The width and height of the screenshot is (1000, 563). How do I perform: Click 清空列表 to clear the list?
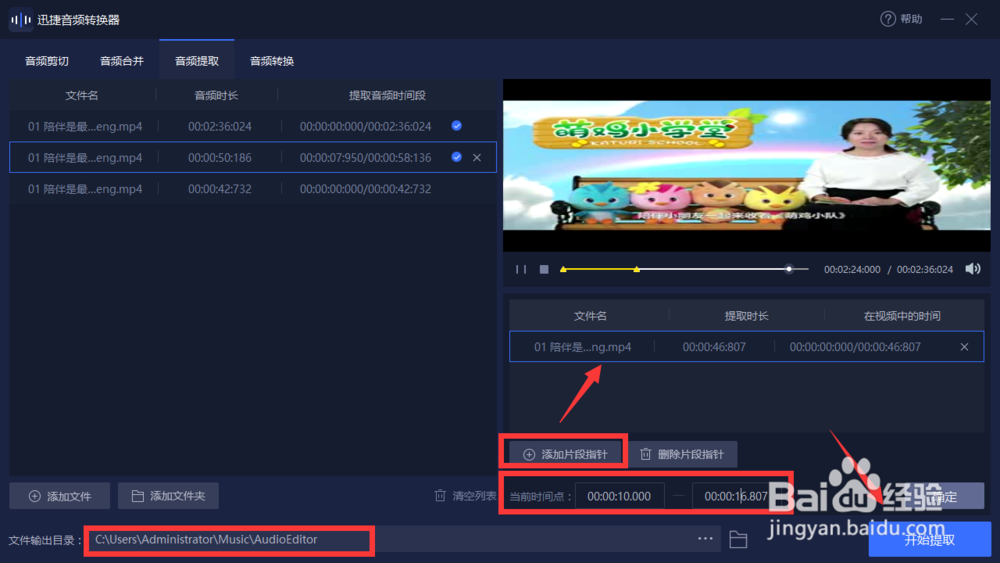pyautogui.click(x=465, y=495)
